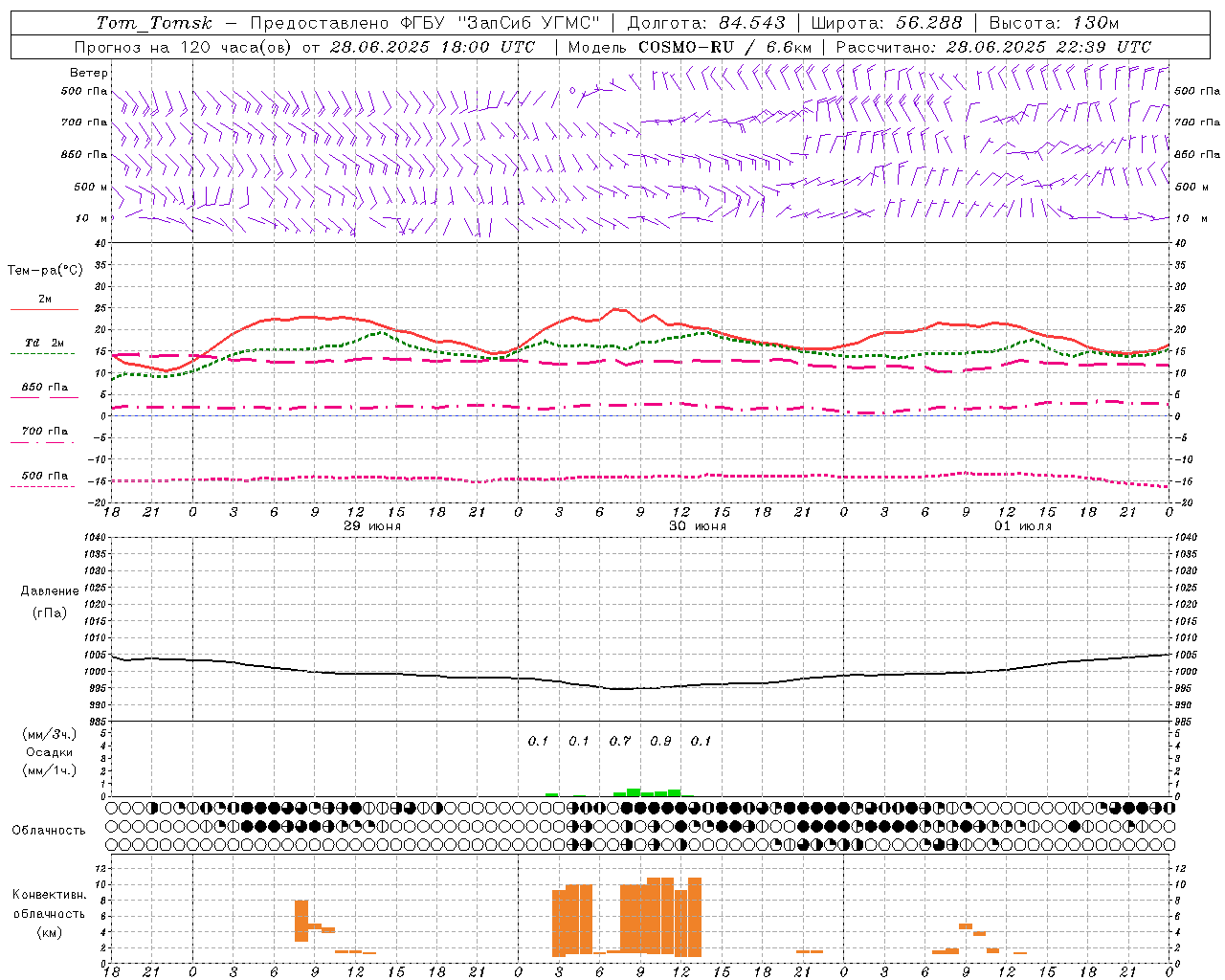1225x980 pixels.
Task: Click the red 2м temperature legend line
Action: pyautogui.click(x=44, y=309)
